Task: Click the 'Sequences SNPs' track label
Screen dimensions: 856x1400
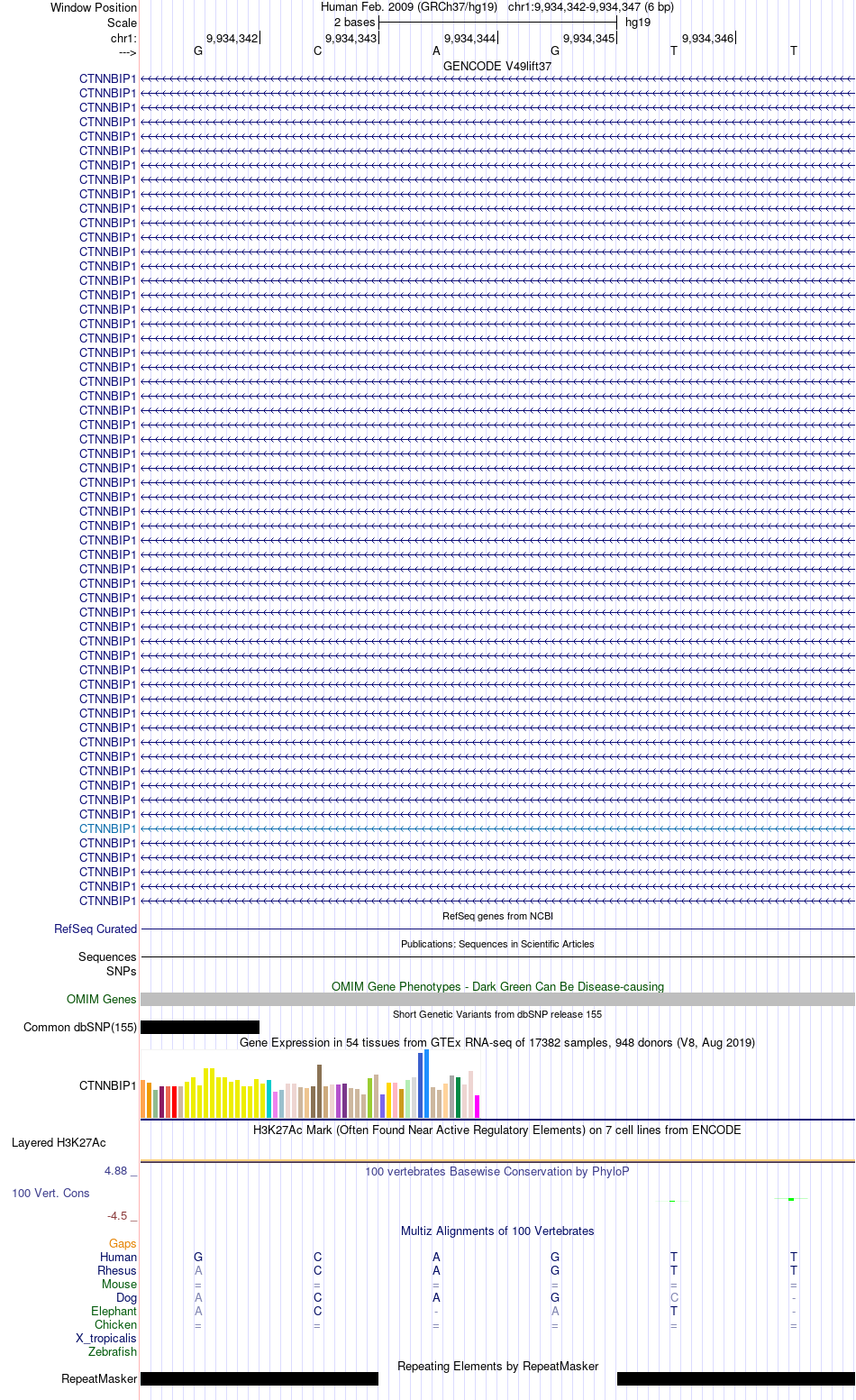Action: (107, 964)
